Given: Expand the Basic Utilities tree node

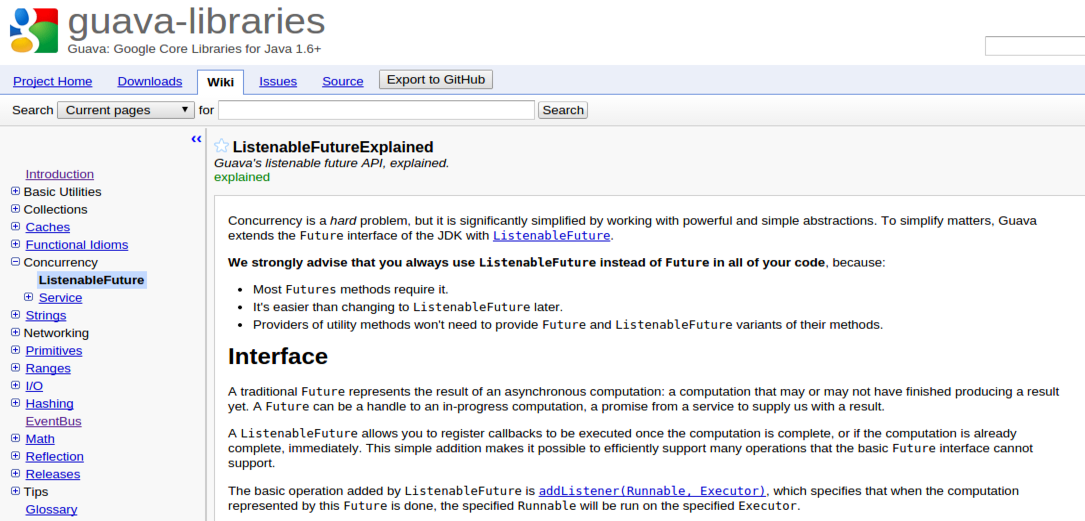Looking at the screenshot, I should click(x=15, y=191).
